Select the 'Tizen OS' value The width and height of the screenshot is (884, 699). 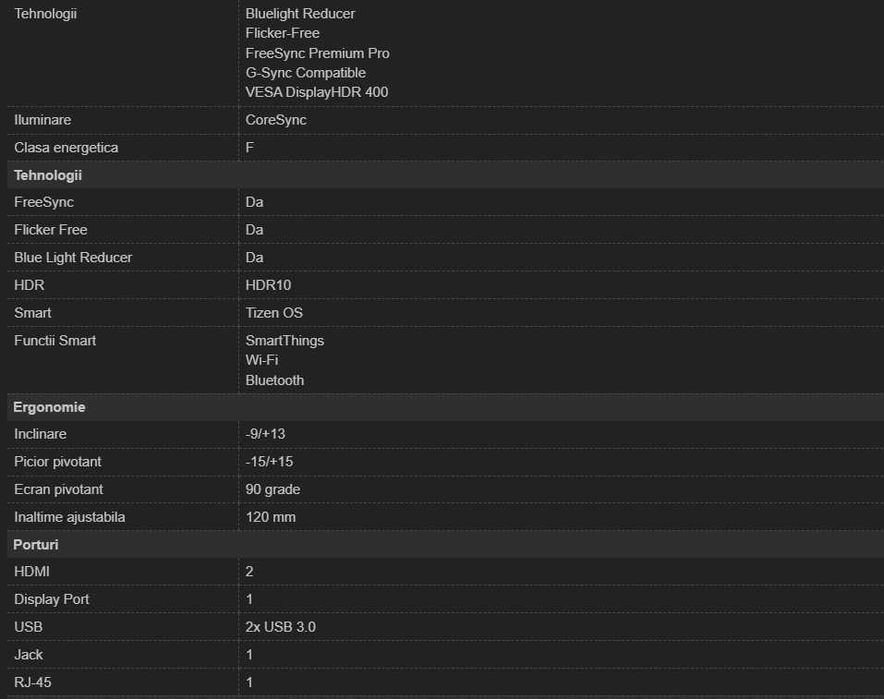click(274, 313)
